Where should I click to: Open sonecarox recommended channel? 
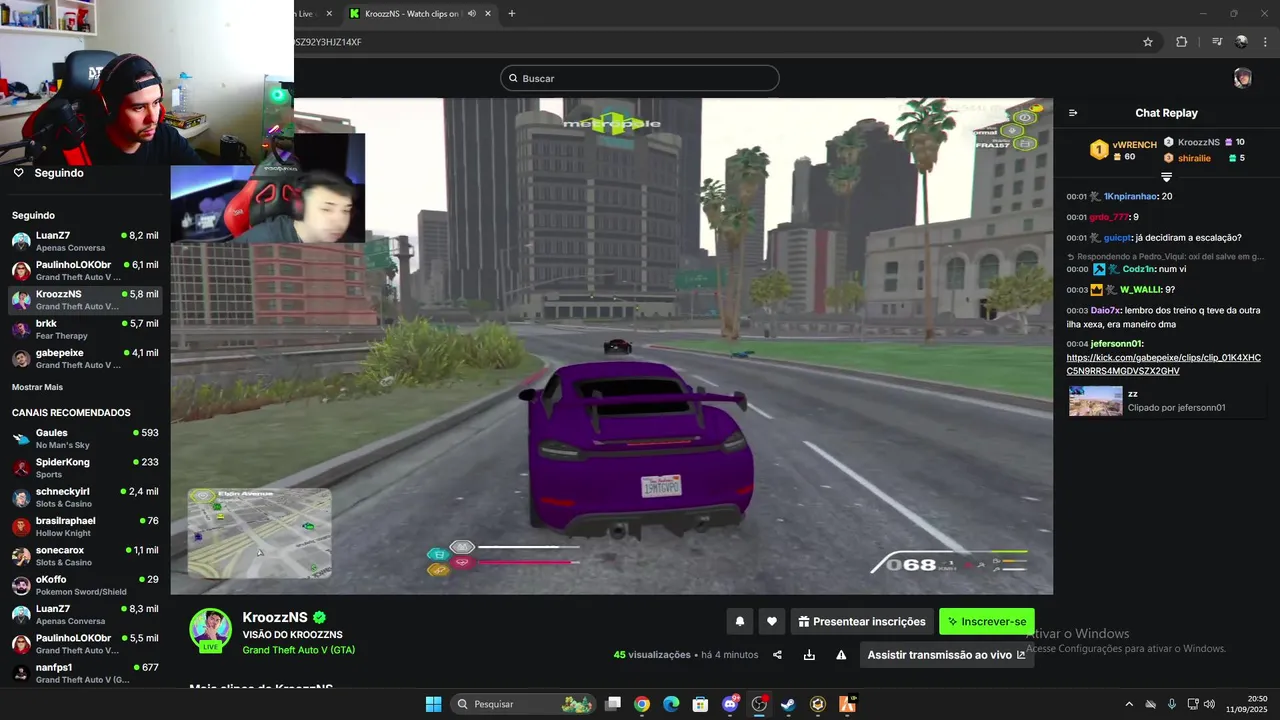tap(84, 556)
